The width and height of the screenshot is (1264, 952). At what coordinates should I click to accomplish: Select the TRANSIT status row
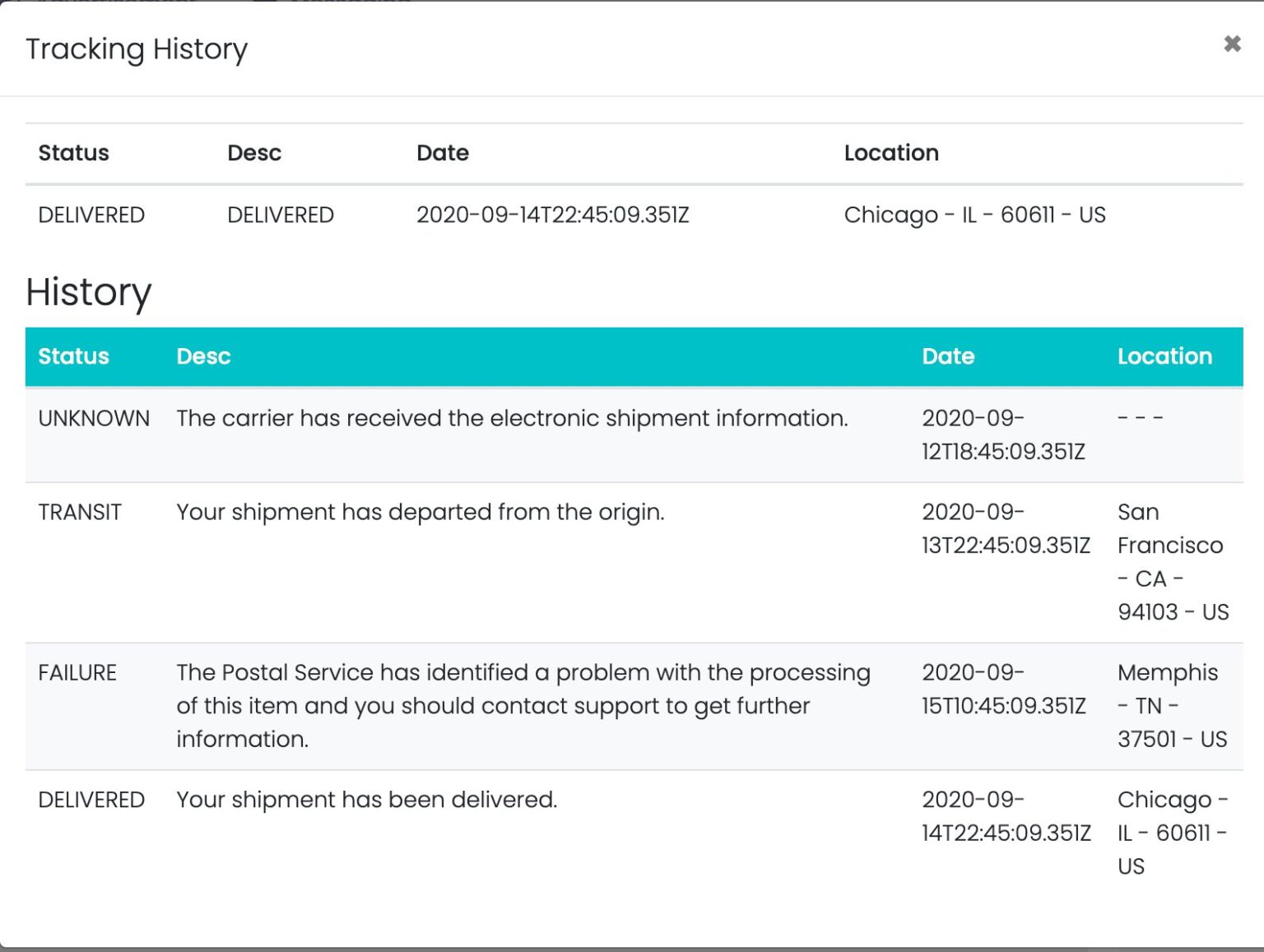(x=80, y=513)
